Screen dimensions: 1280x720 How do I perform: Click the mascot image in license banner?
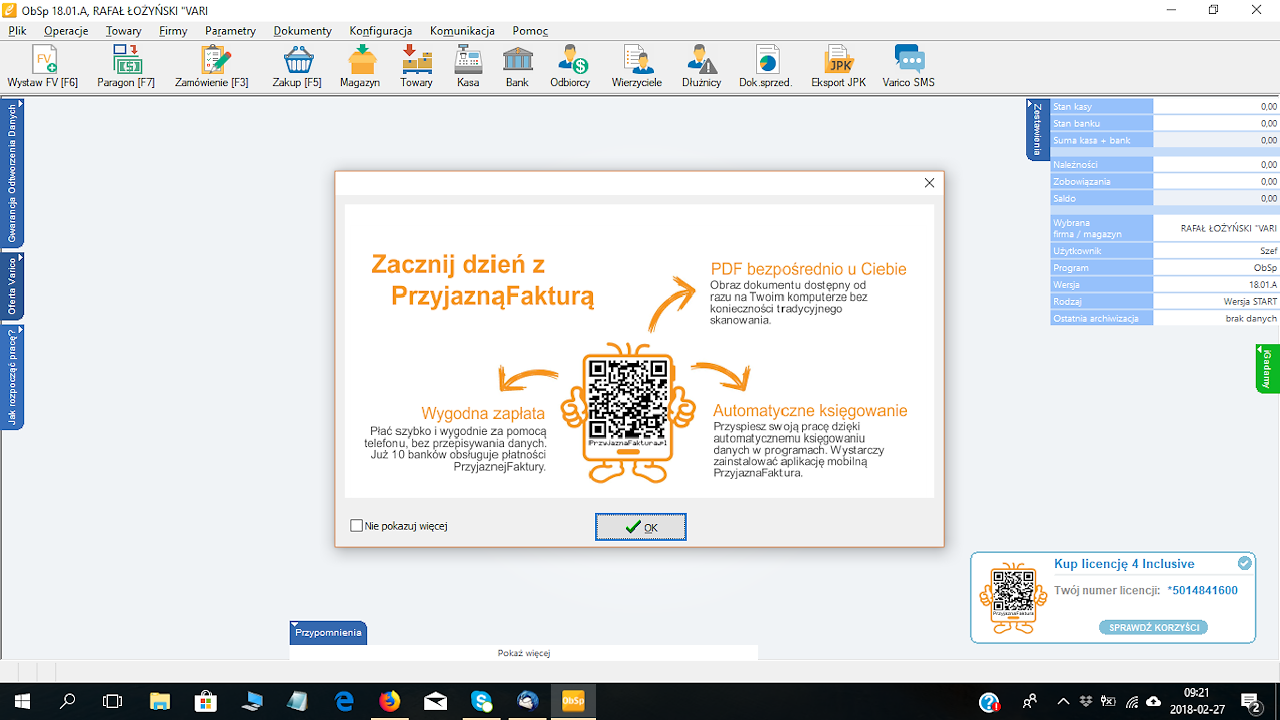pyautogui.click(x=1013, y=596)
